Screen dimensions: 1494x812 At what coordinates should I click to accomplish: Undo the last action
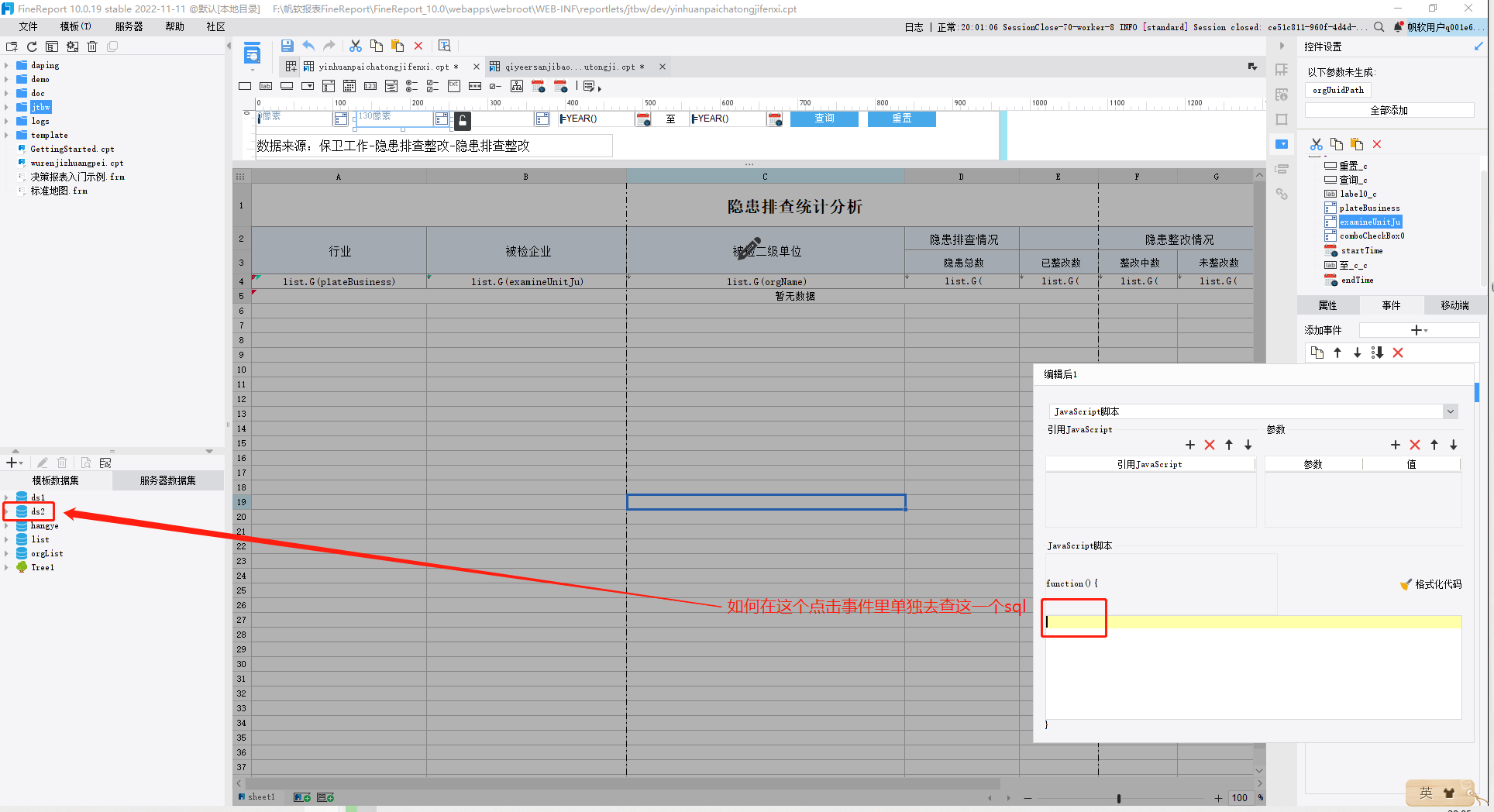tap(308, 46)
